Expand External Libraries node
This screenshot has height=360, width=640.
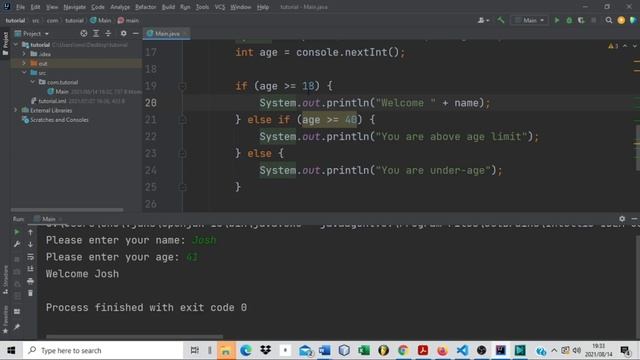16,110
